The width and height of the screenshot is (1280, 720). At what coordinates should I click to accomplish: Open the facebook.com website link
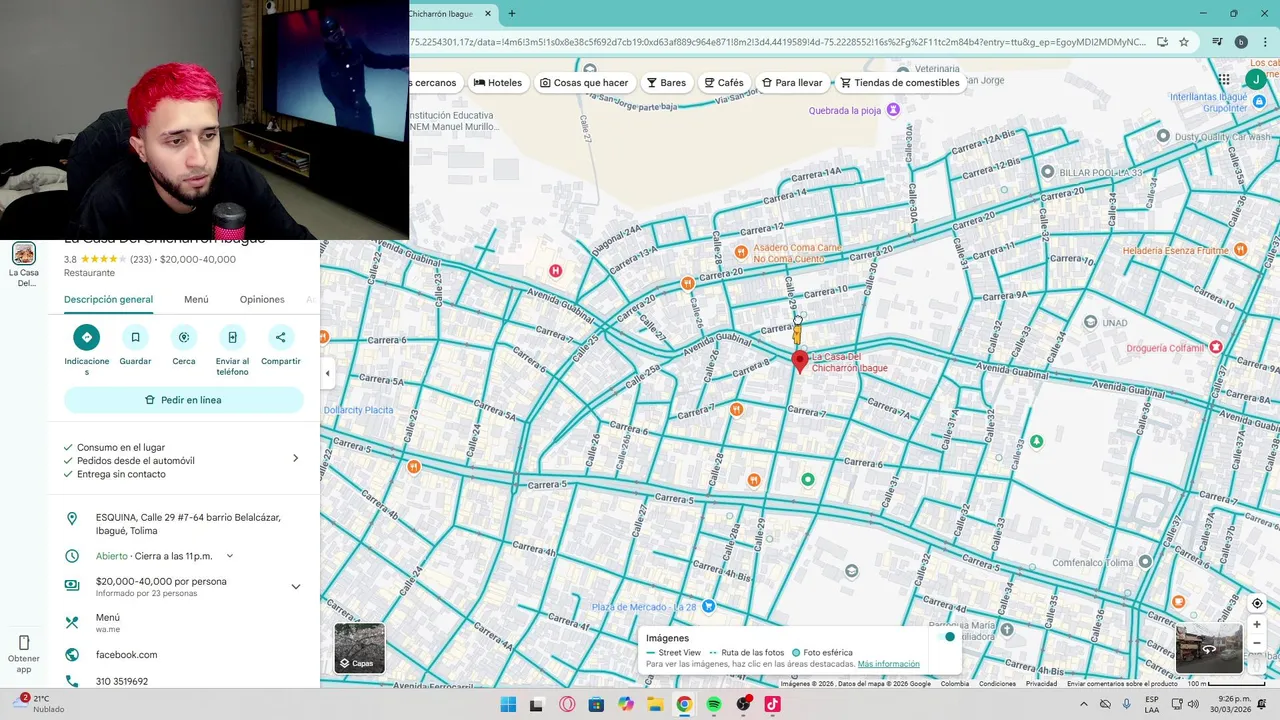[126, 655]
